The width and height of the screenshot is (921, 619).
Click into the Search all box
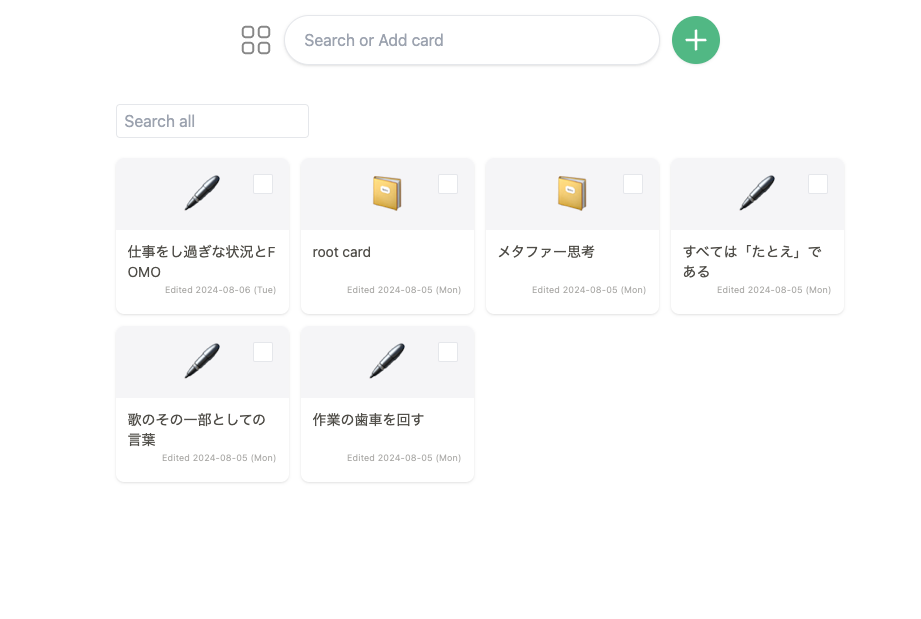[212, 121]
